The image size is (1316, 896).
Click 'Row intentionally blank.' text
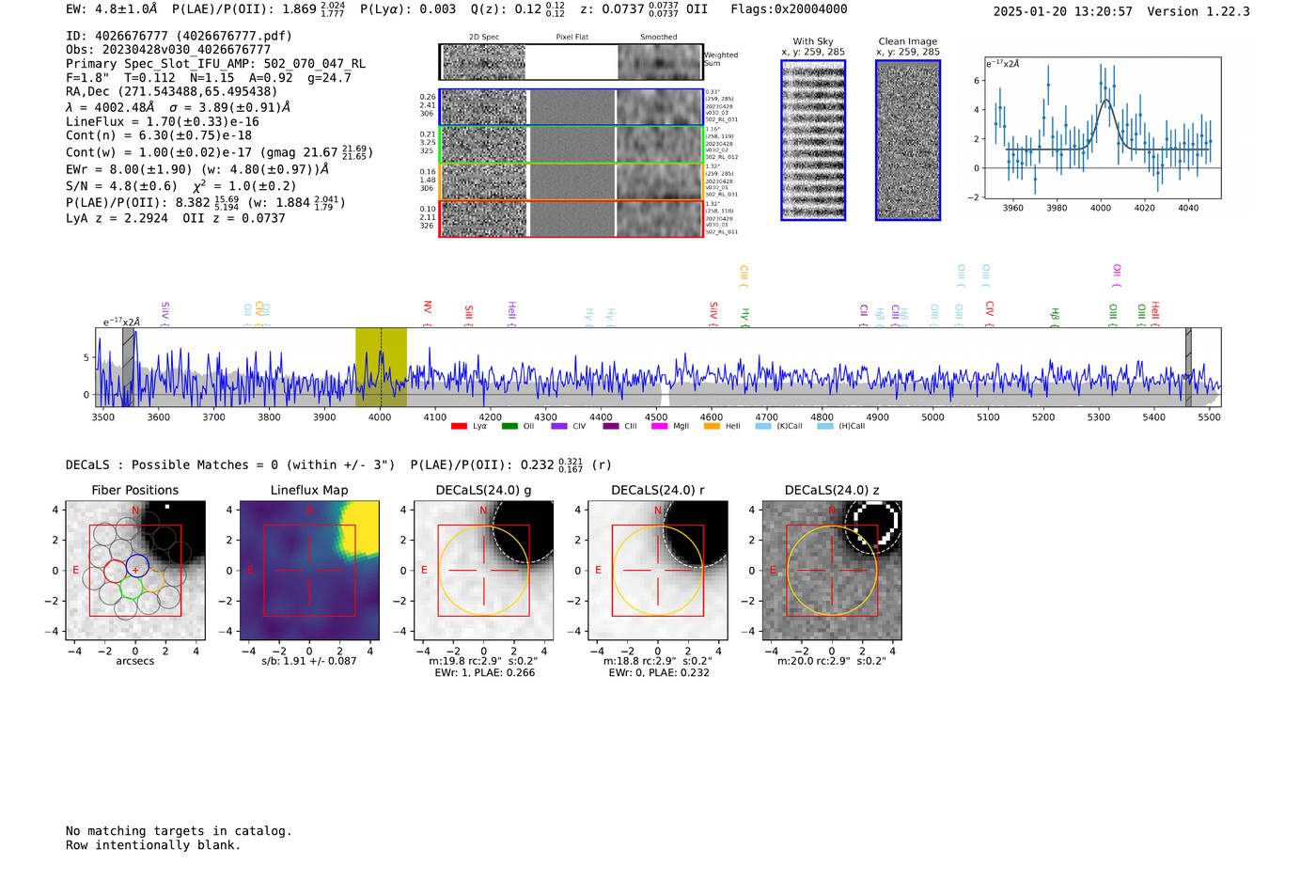(x=153, y=845)
